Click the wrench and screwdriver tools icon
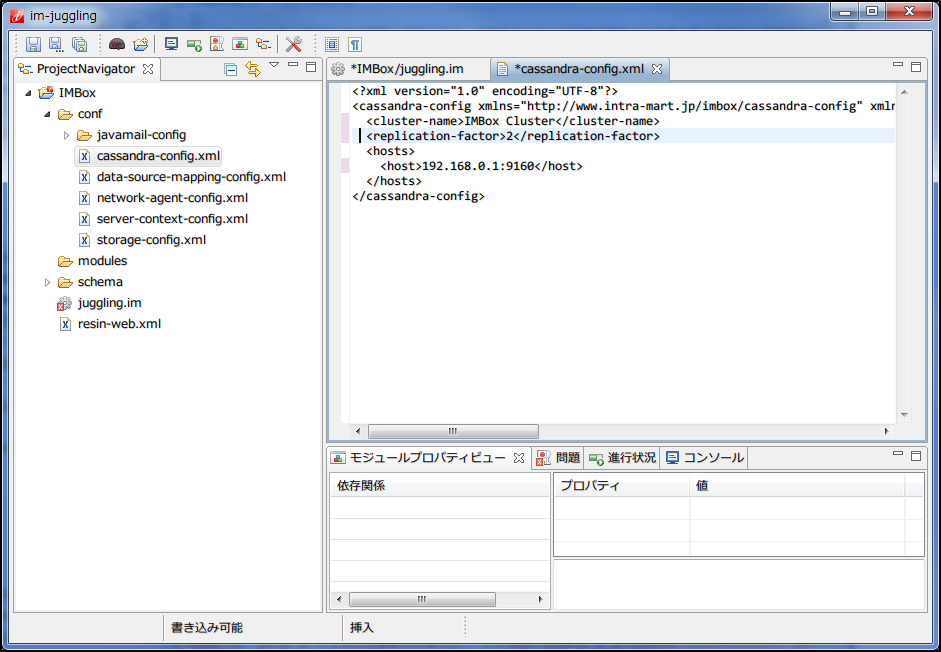The image size is (941, 652). (x=293, y=44)
